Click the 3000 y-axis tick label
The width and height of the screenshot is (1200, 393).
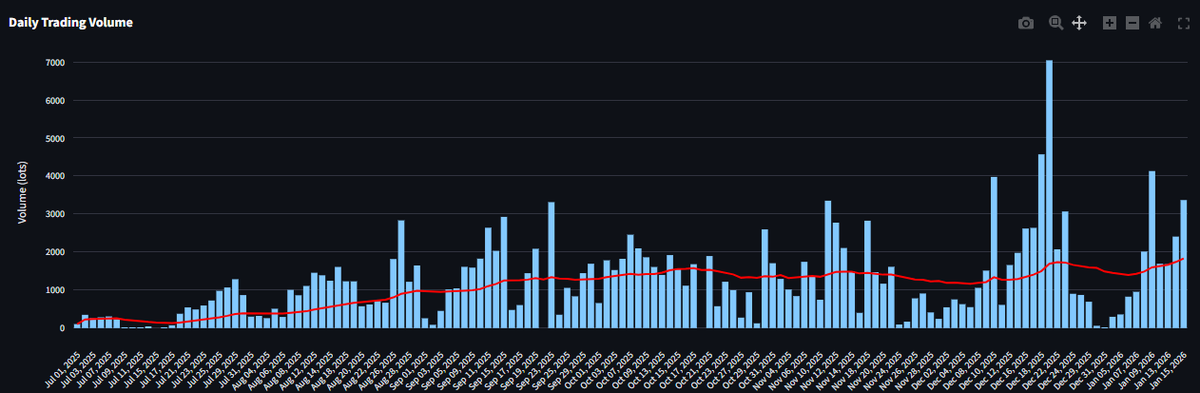(55, 214)
